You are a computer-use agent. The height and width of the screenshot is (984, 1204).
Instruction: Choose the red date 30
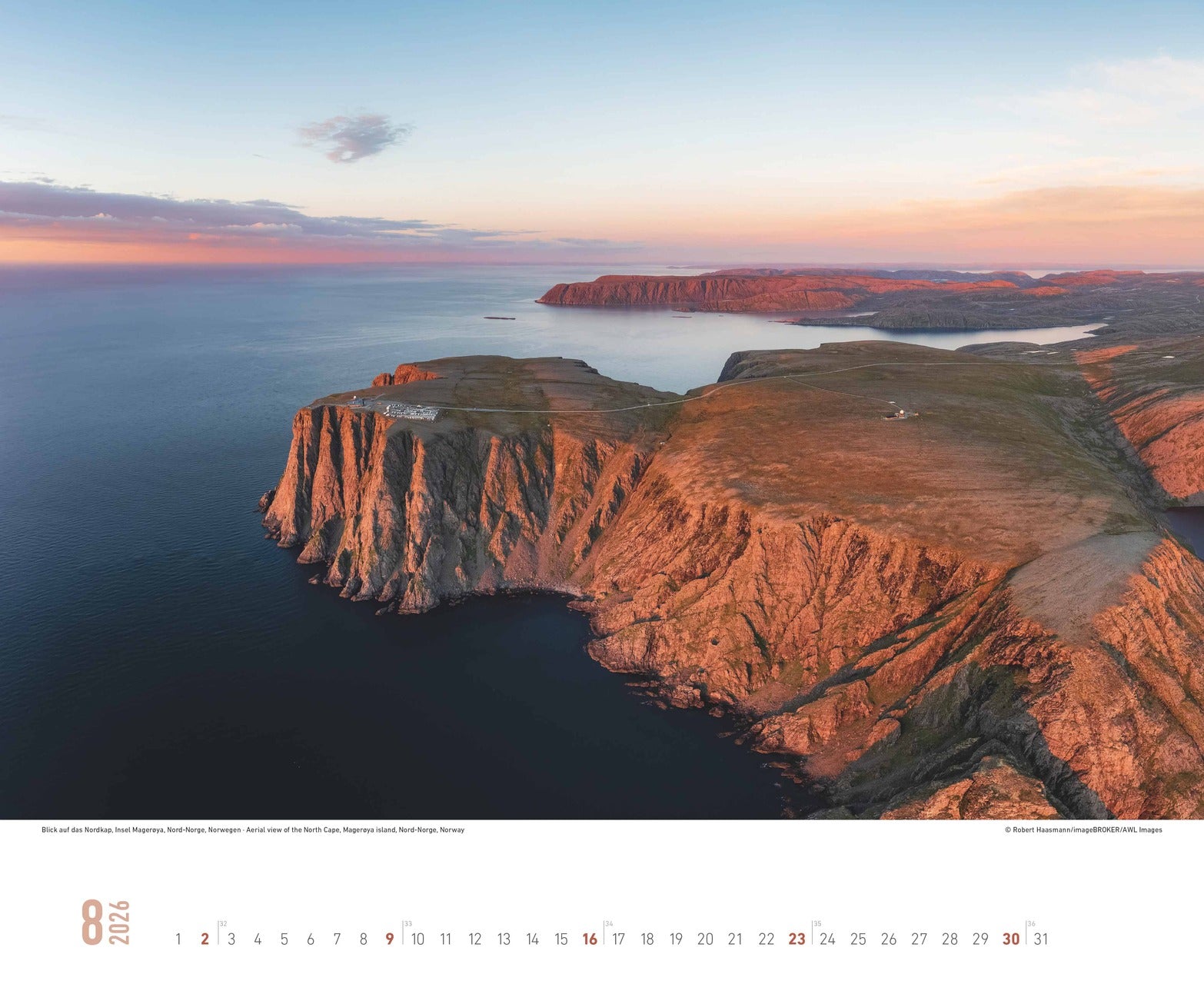(x=1010, y=939)
